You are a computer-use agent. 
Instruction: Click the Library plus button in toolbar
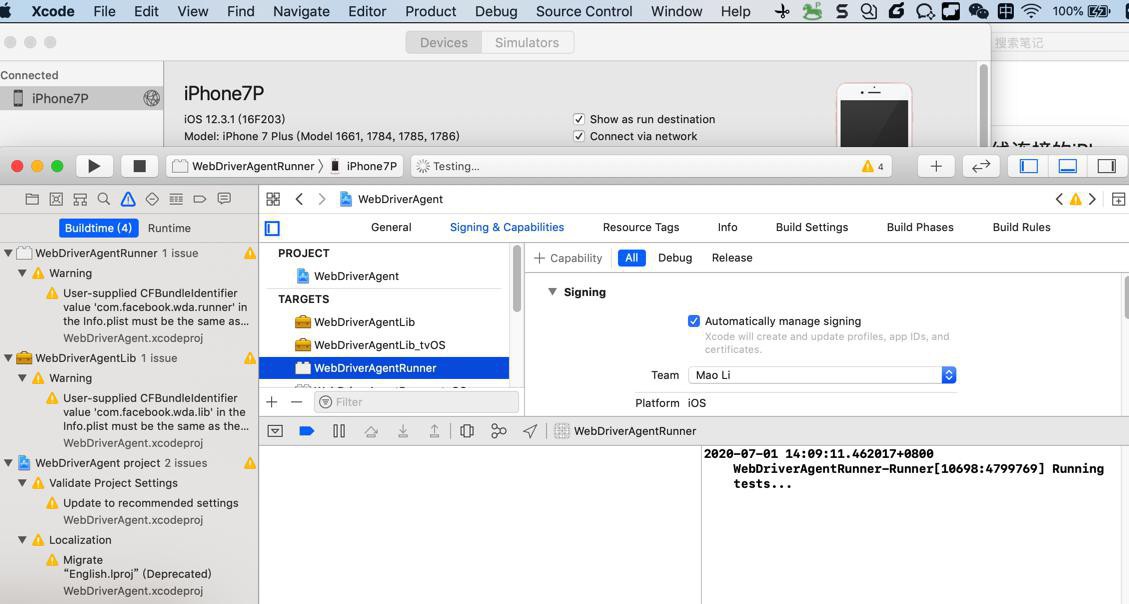click(x=936, y=166)
